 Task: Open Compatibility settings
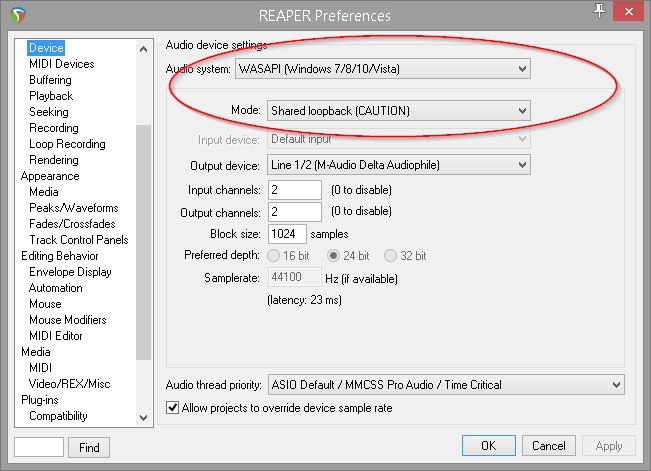pos(58,416)
